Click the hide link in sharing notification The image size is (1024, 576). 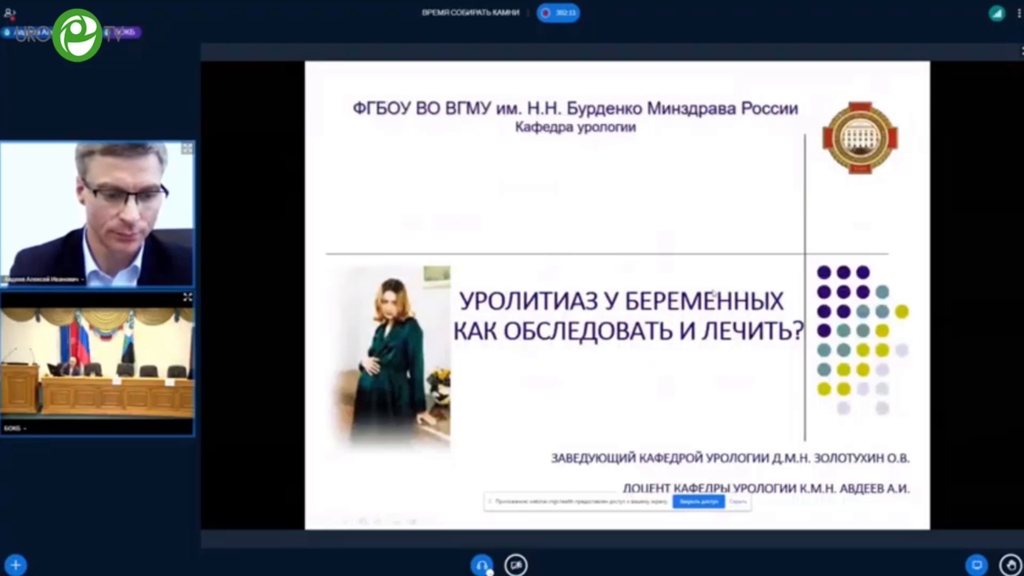738,501
